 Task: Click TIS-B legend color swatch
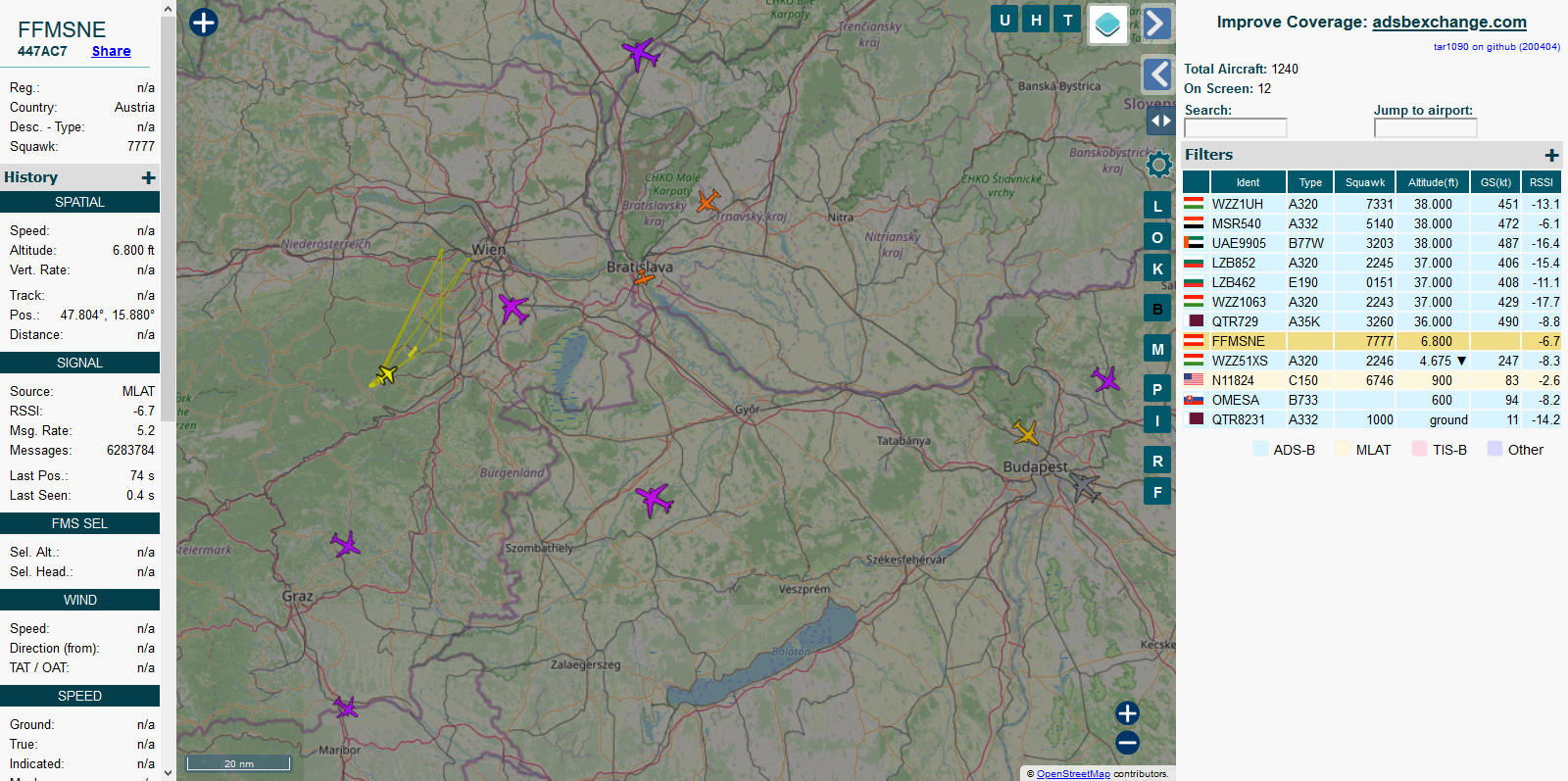coord(1419,449)
